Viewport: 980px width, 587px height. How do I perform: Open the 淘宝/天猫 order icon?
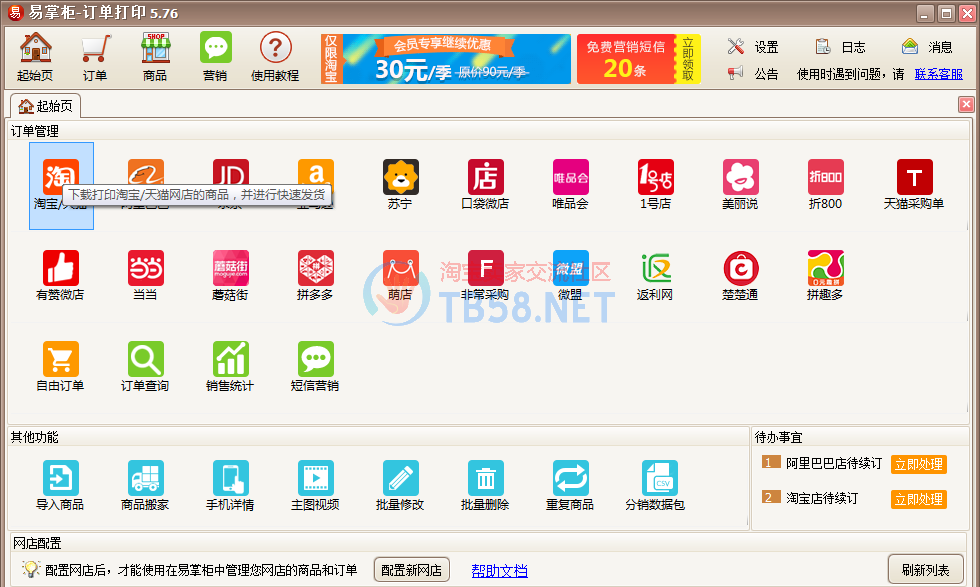pos(61,186)
